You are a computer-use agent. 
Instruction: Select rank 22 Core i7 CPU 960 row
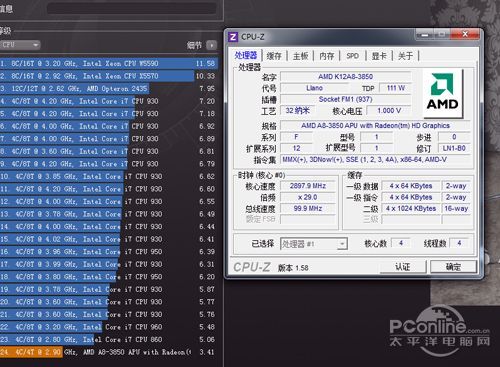[x=109, y=327]
